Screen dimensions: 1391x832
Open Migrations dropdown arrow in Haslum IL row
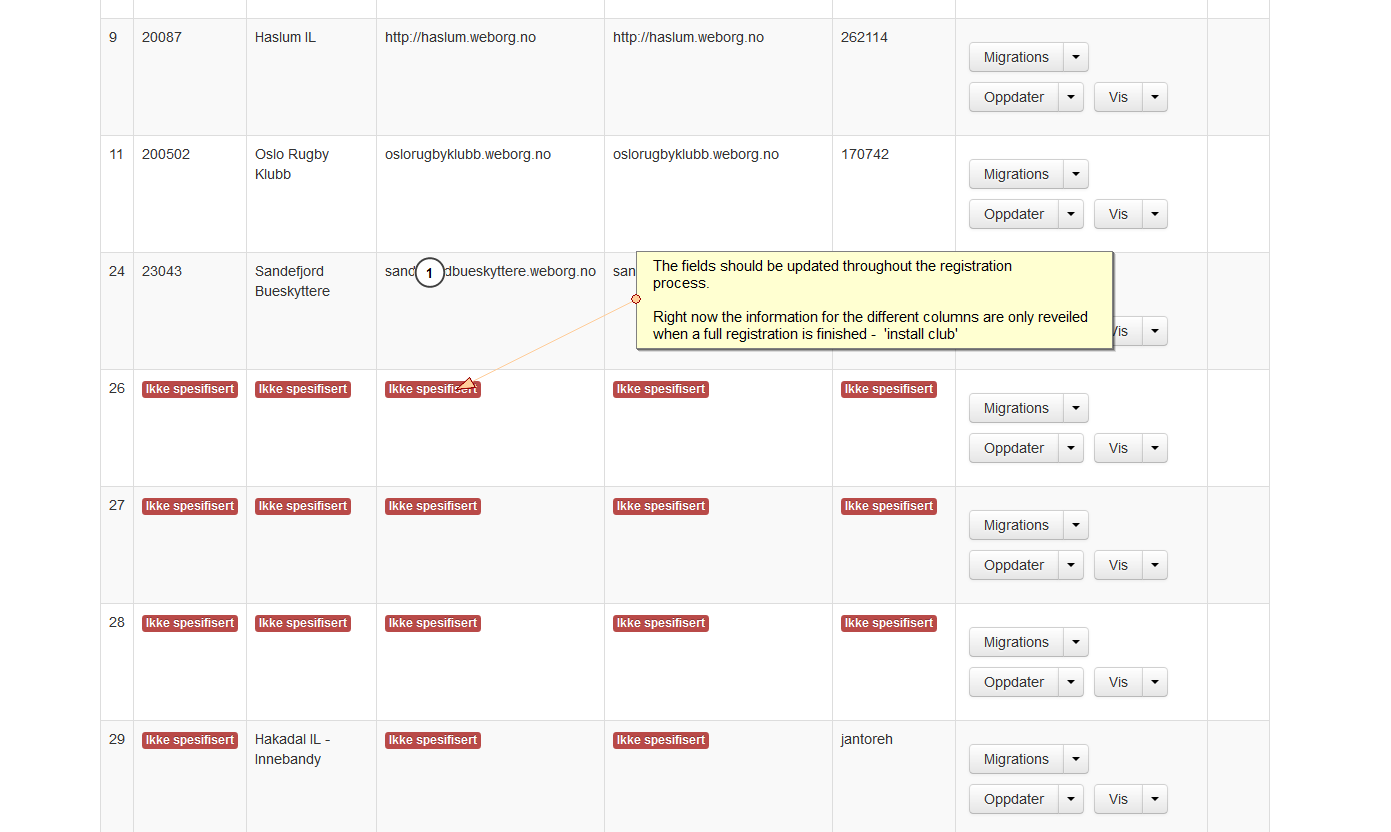coord(1075,57)
